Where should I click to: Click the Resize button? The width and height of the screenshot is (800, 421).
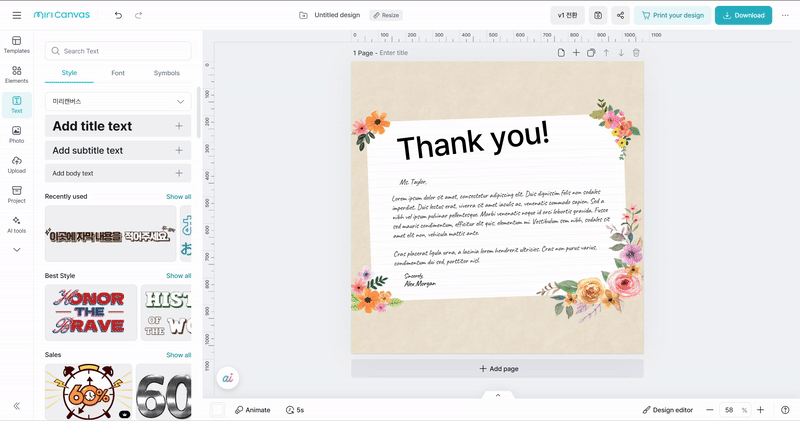pyautogui.click(x=386, y=15)
